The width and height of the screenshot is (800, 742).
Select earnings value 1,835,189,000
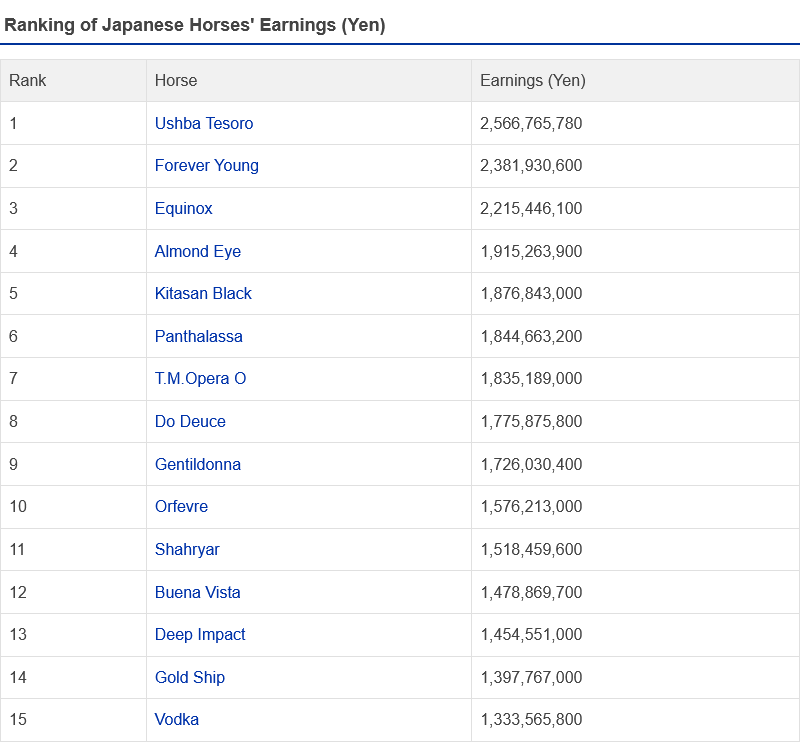click(x=531, y=379)
